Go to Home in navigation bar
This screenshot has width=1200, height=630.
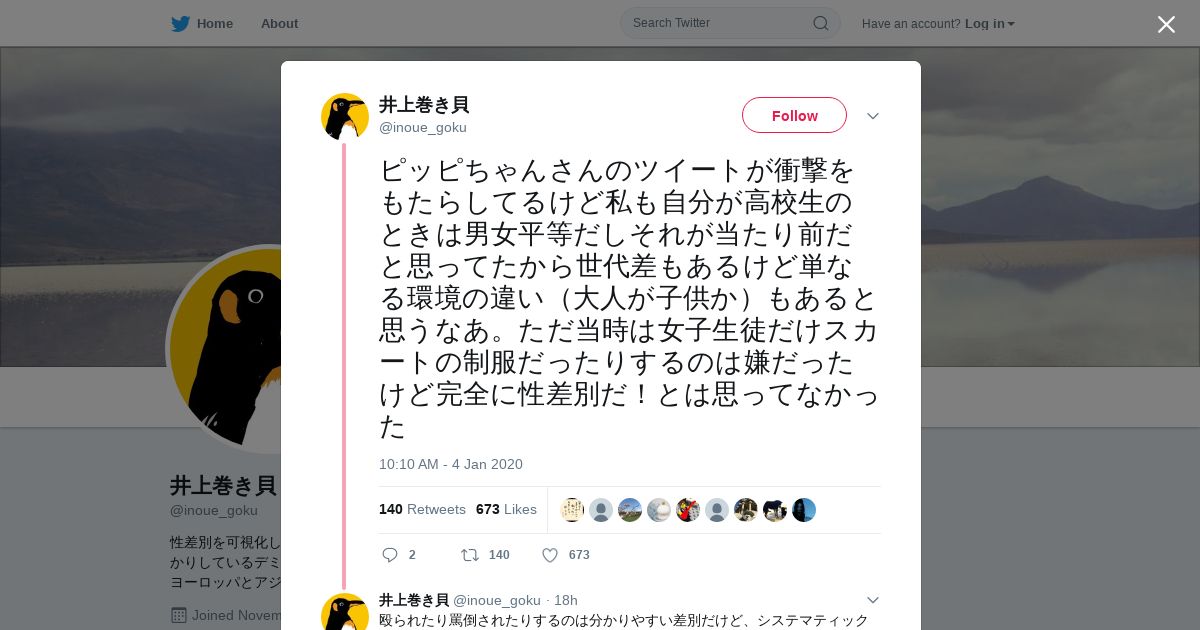(x=214, y=23)
